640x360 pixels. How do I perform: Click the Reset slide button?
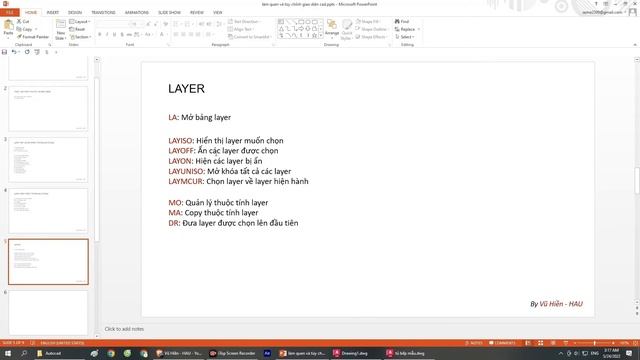pos(77,29)
